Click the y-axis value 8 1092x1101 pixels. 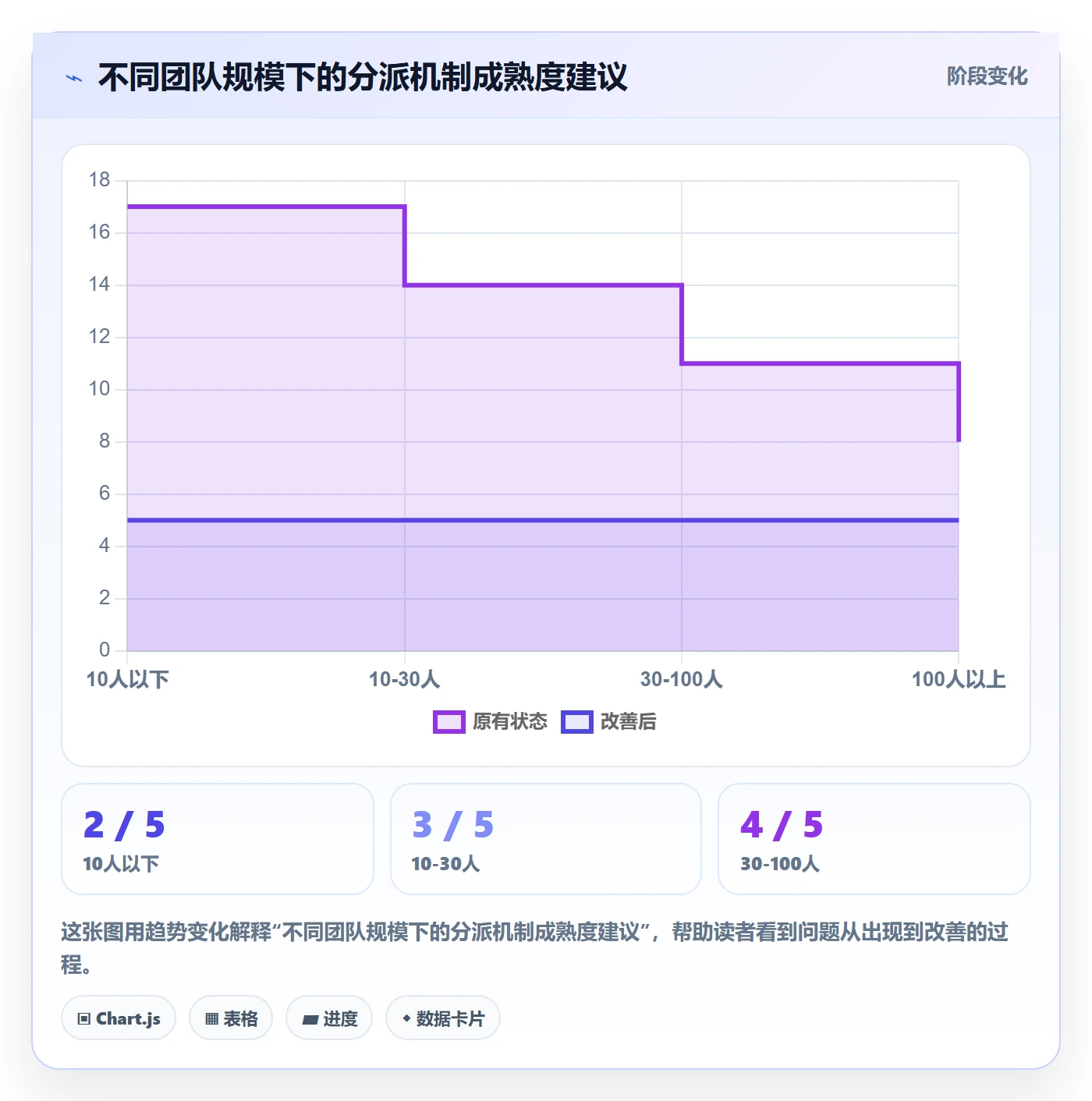[105, 441]
